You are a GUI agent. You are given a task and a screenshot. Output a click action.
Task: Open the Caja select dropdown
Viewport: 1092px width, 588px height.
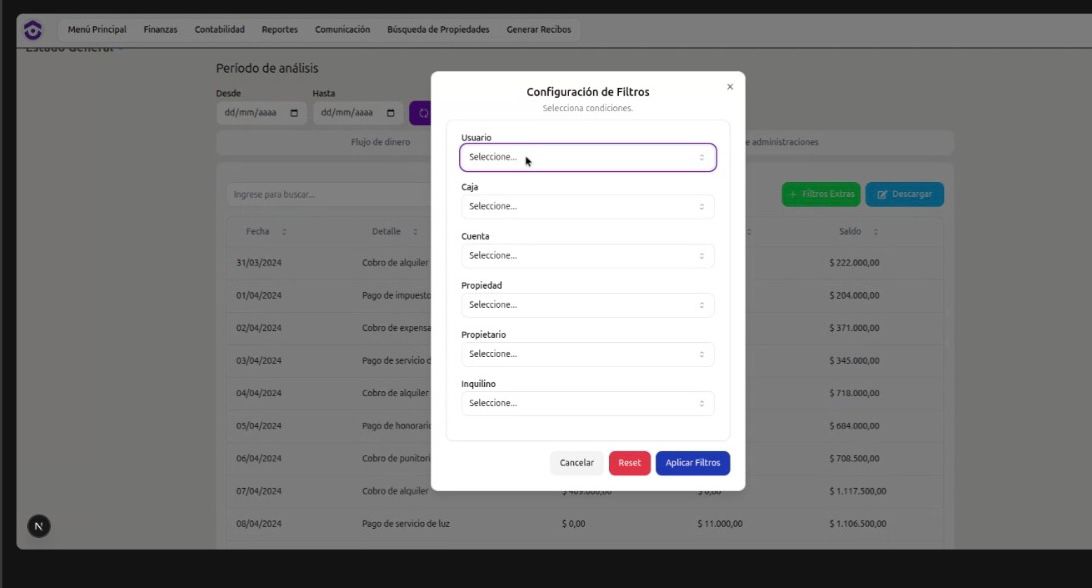point(587,206)
